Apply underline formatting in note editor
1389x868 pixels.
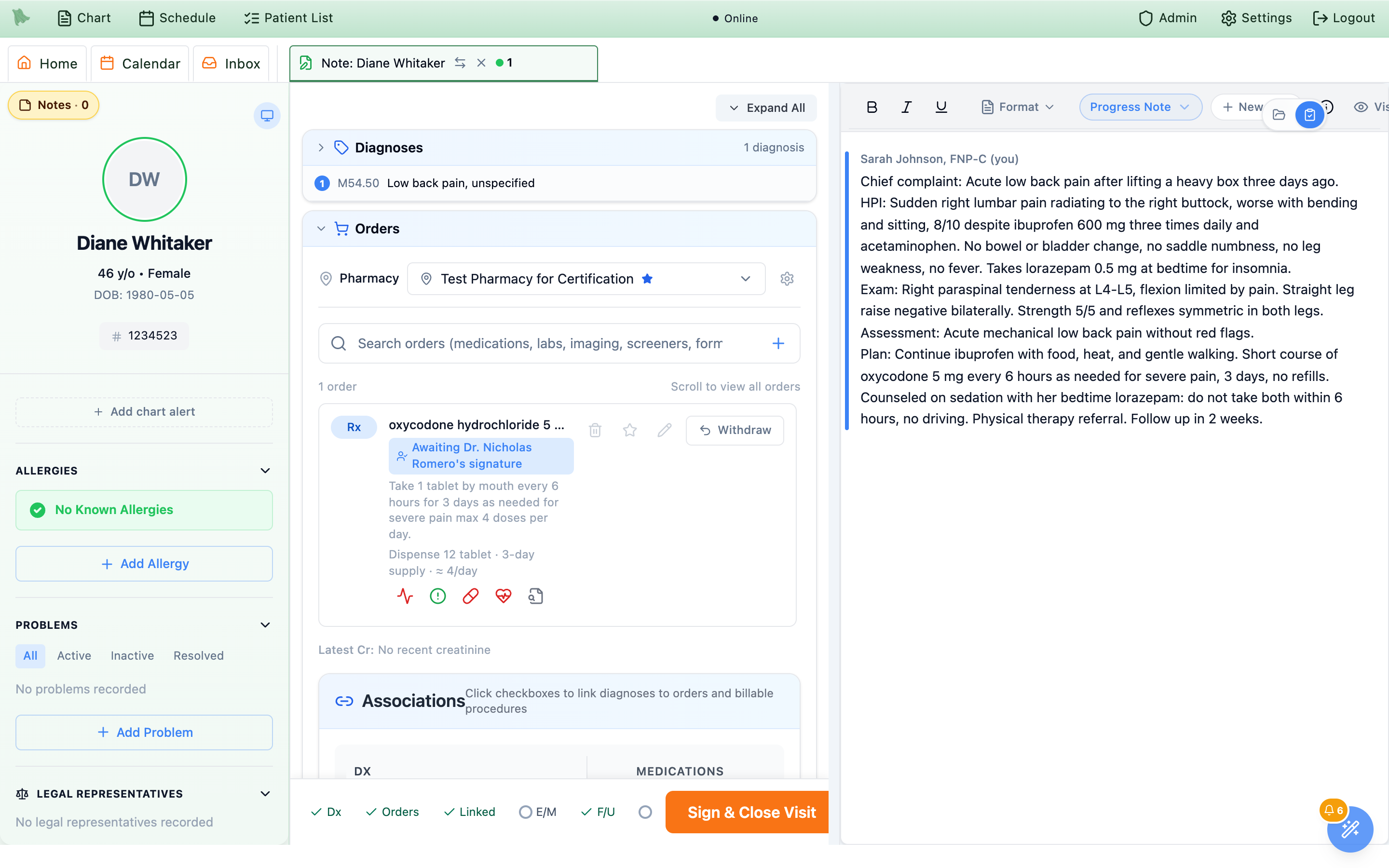point(941,107)
